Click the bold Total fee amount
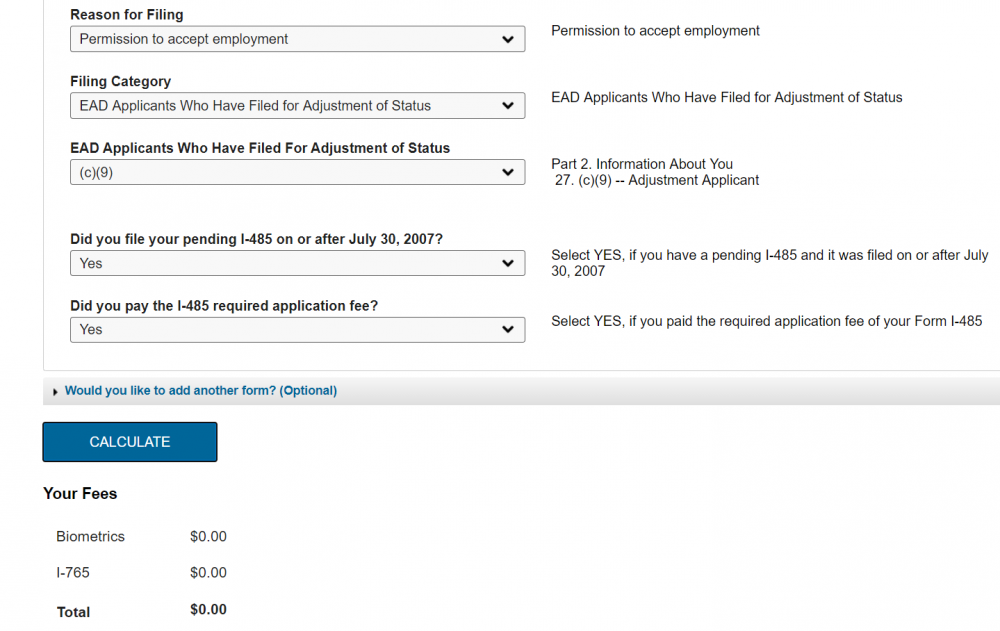The height and width of the screenshot is (631, 1000). tap(208, 610)
